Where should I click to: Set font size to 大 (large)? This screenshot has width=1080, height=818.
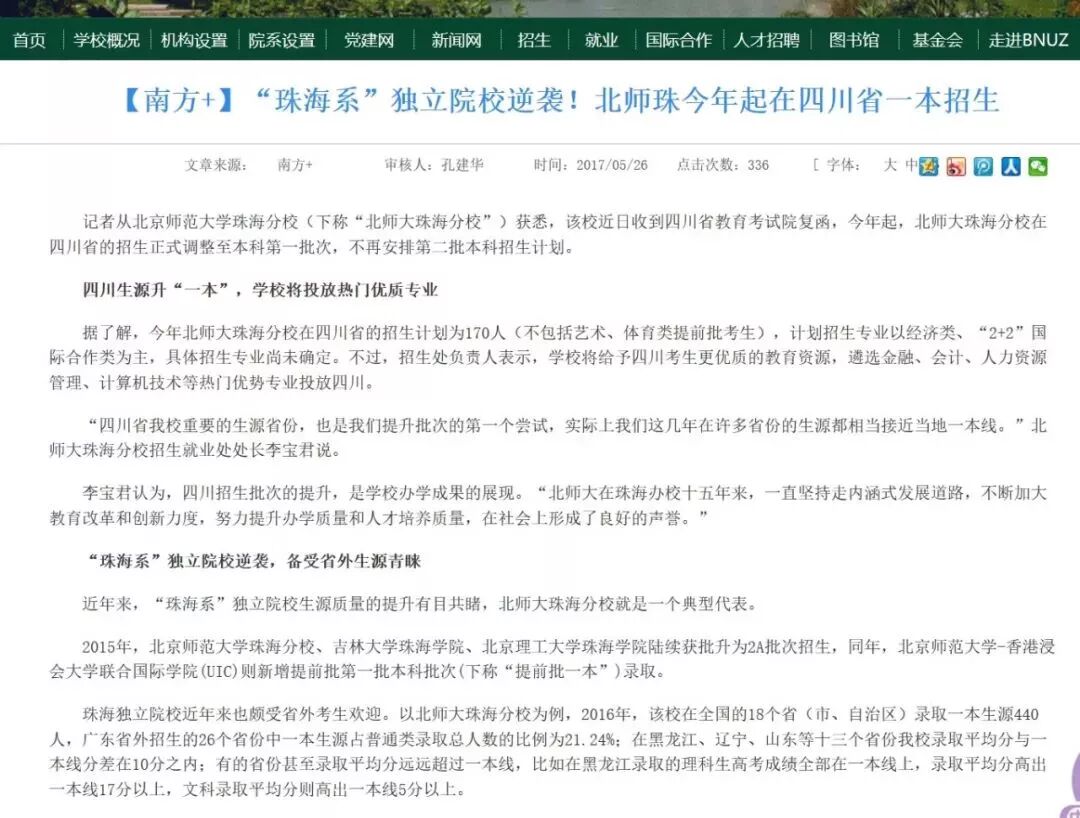tap(890, 165)
